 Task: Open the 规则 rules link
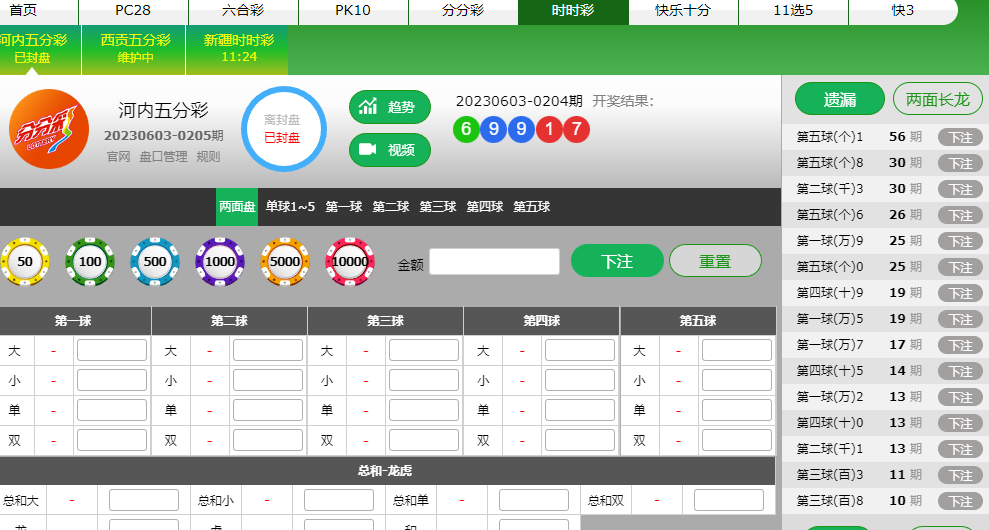[208, 157]
